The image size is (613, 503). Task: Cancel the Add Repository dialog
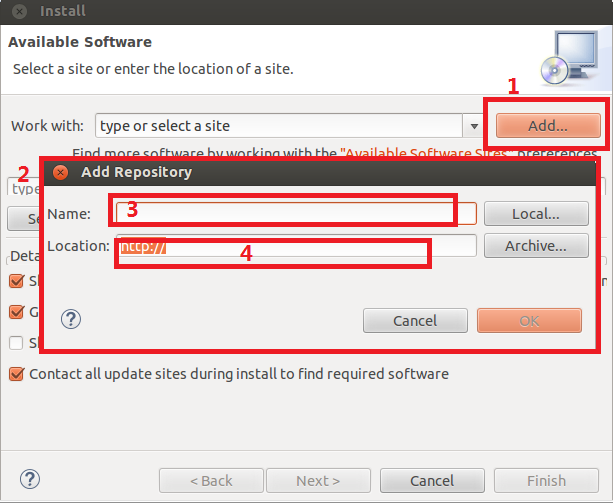pos(415,320)
